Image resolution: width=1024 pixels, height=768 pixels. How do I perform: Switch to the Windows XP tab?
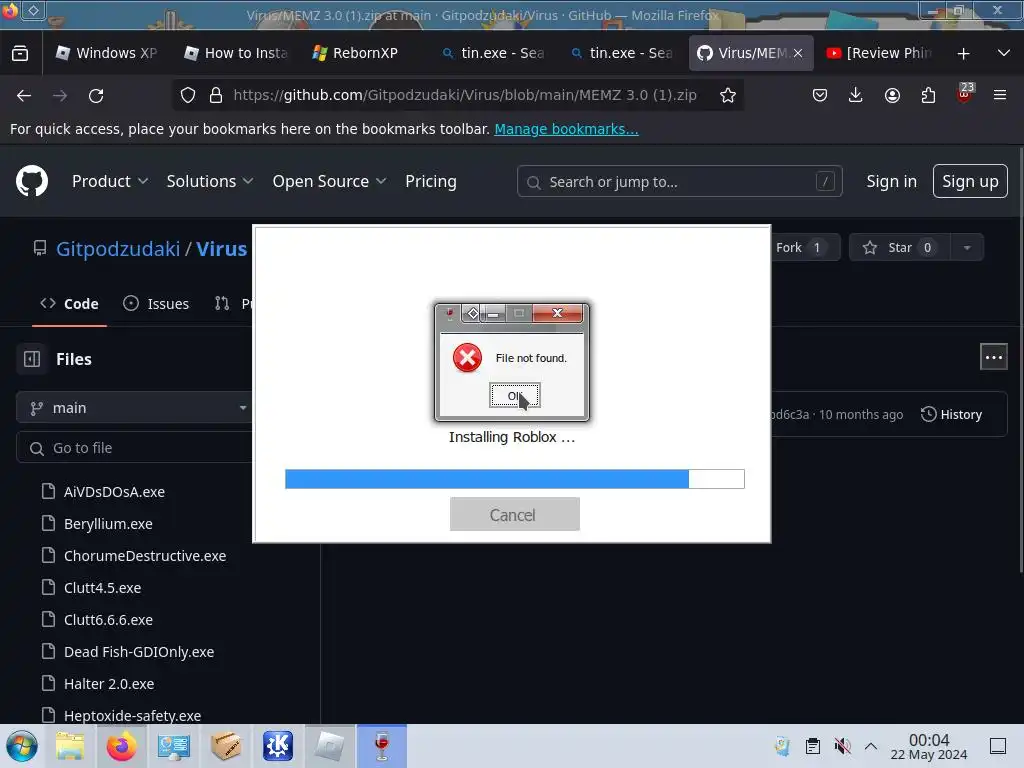[106, 53]
